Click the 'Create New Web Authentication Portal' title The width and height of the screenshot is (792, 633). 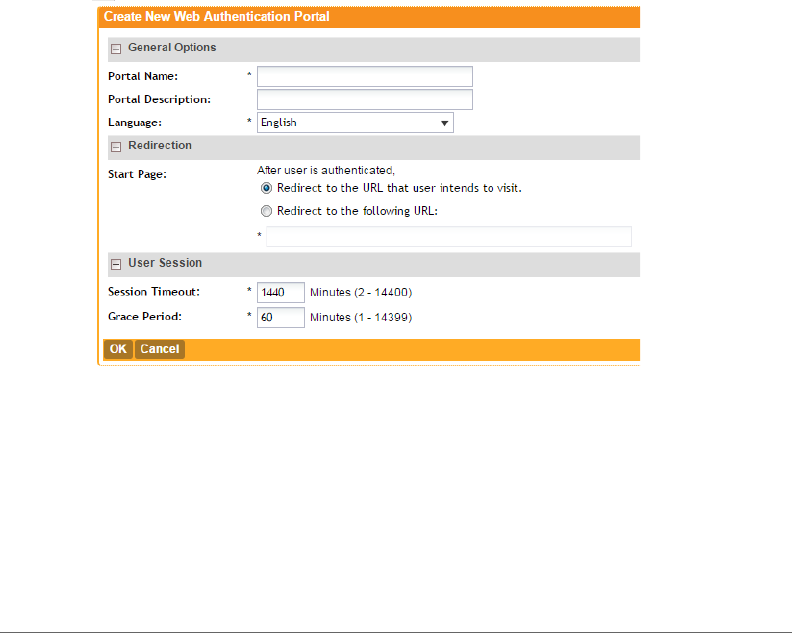point(217,17)
